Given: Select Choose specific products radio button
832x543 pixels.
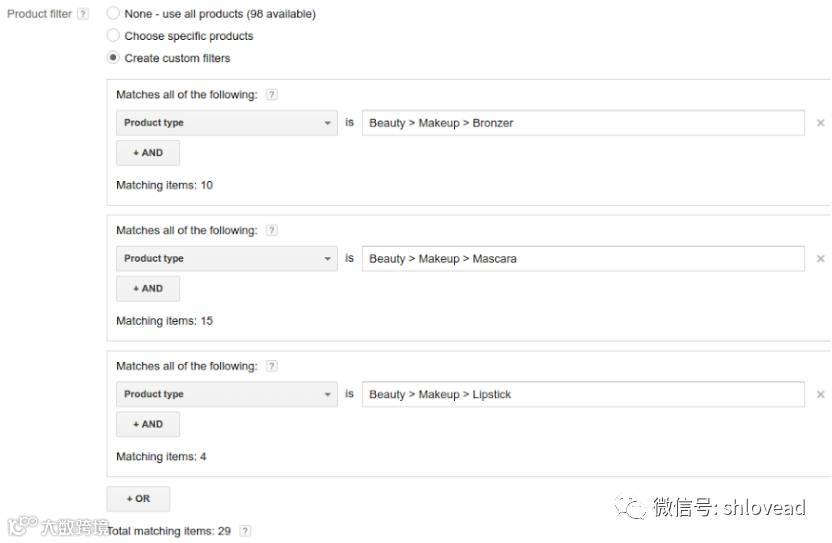Looking at the screenshot, I should tap(113, 36).
